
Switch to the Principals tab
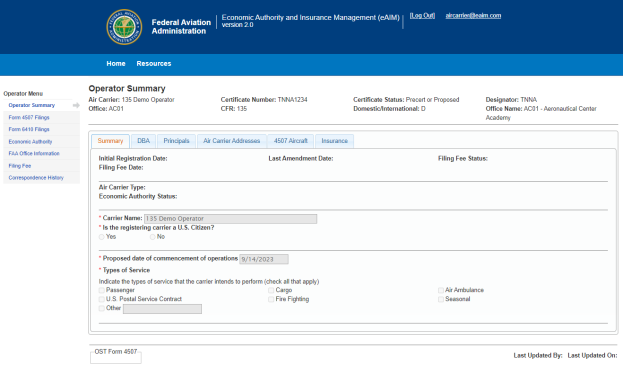[176, 141]
